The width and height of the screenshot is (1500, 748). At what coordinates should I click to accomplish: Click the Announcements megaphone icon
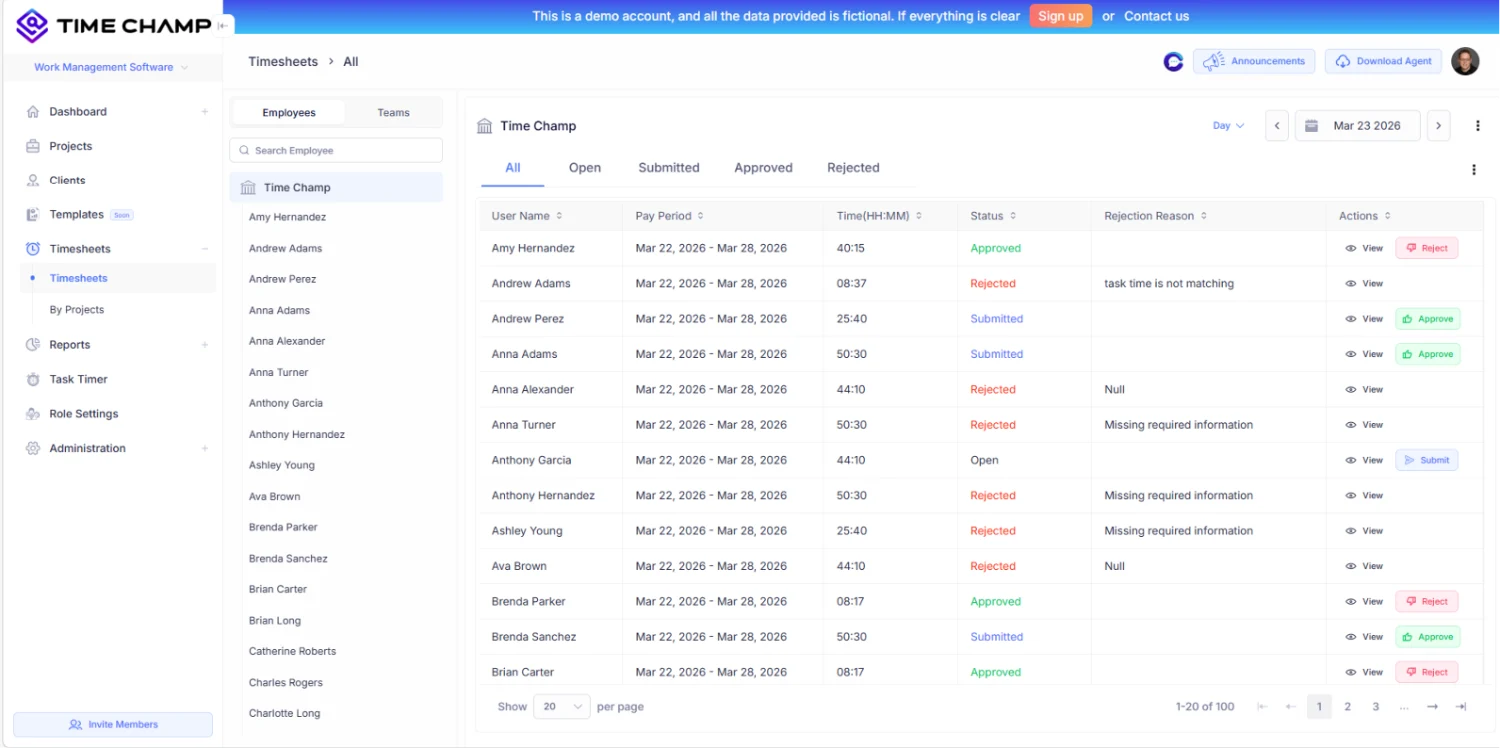1211,61
